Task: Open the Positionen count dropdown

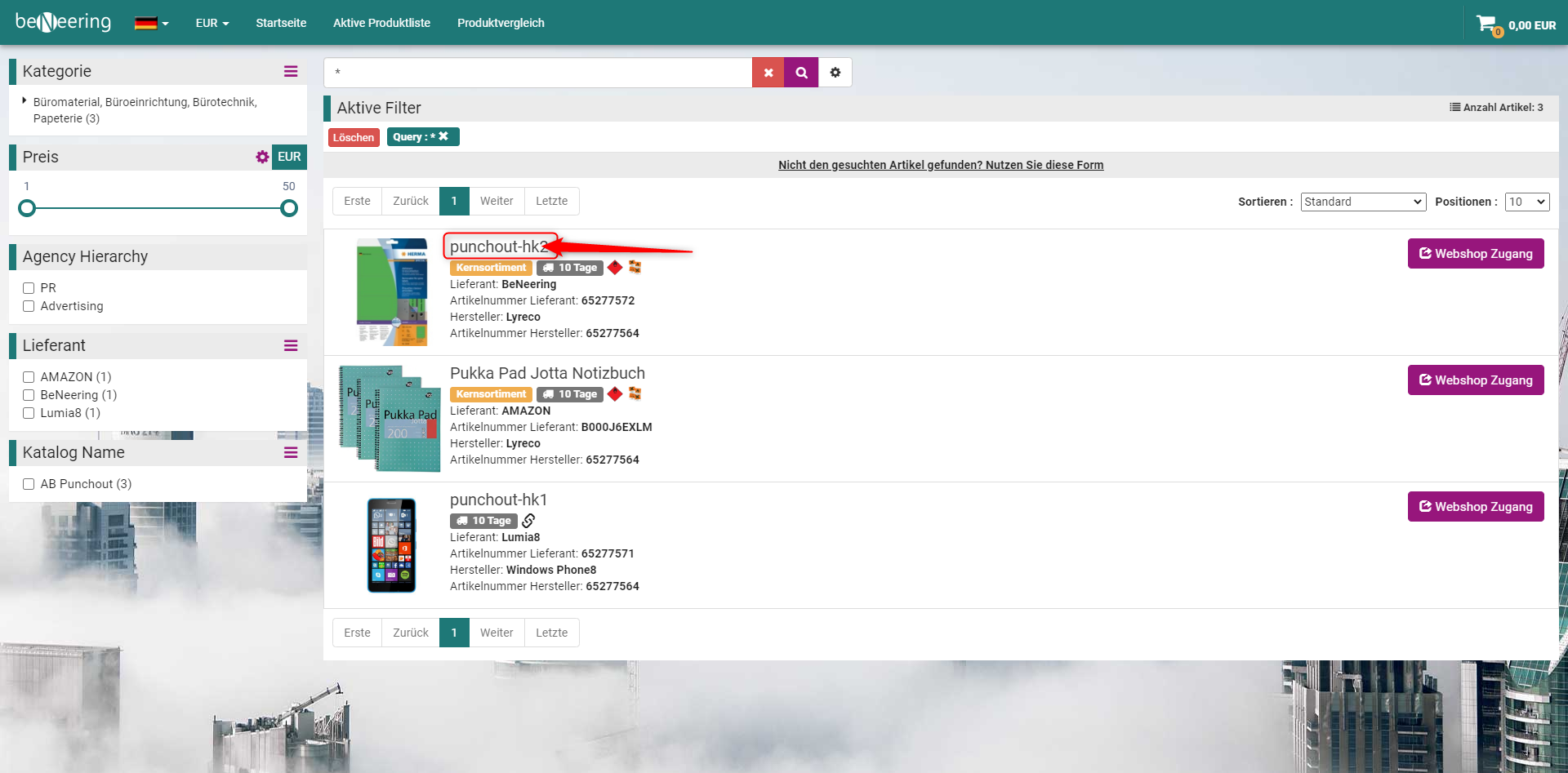Action: click(1526, 202)
